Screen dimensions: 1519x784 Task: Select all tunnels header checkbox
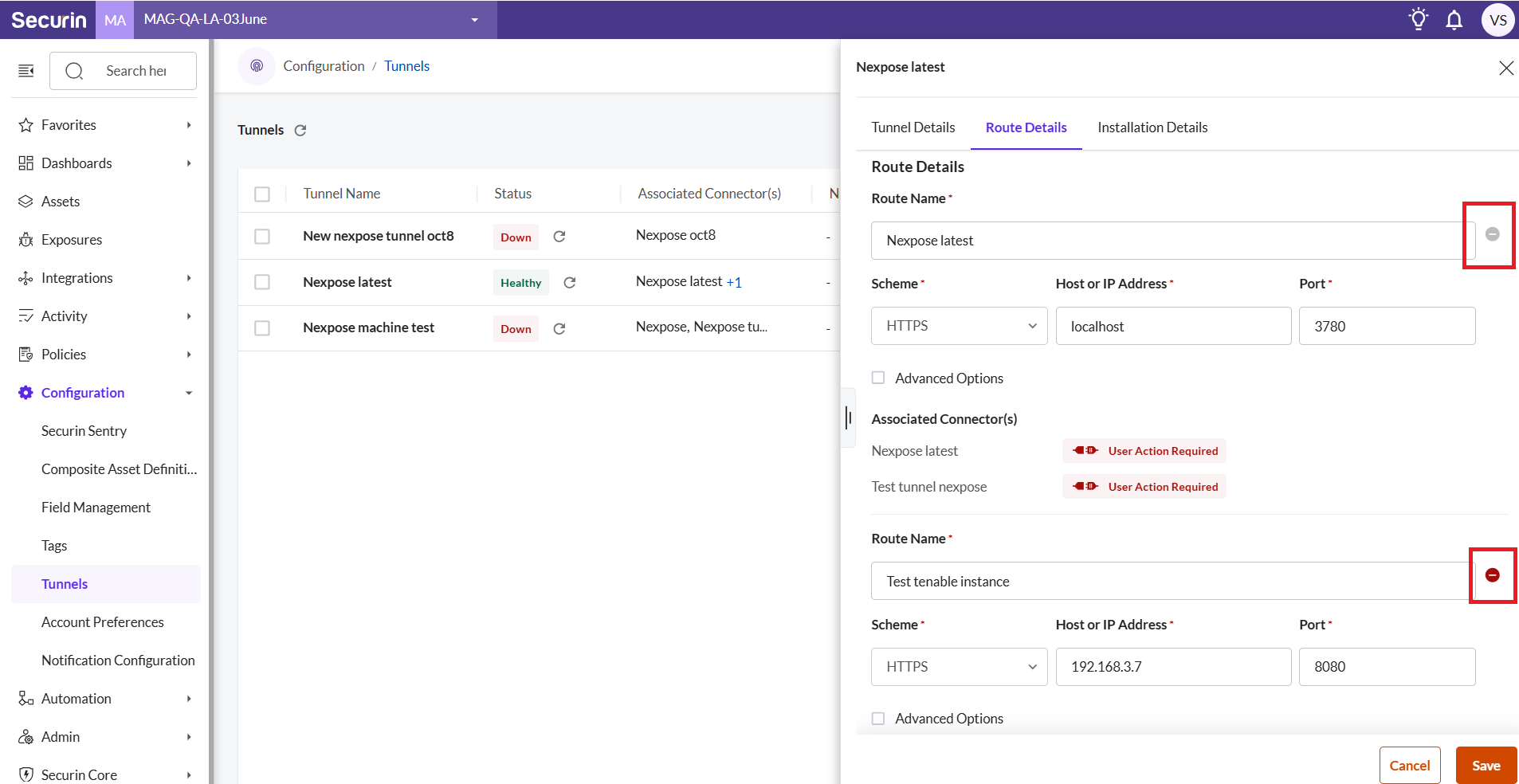coord(262,194)
